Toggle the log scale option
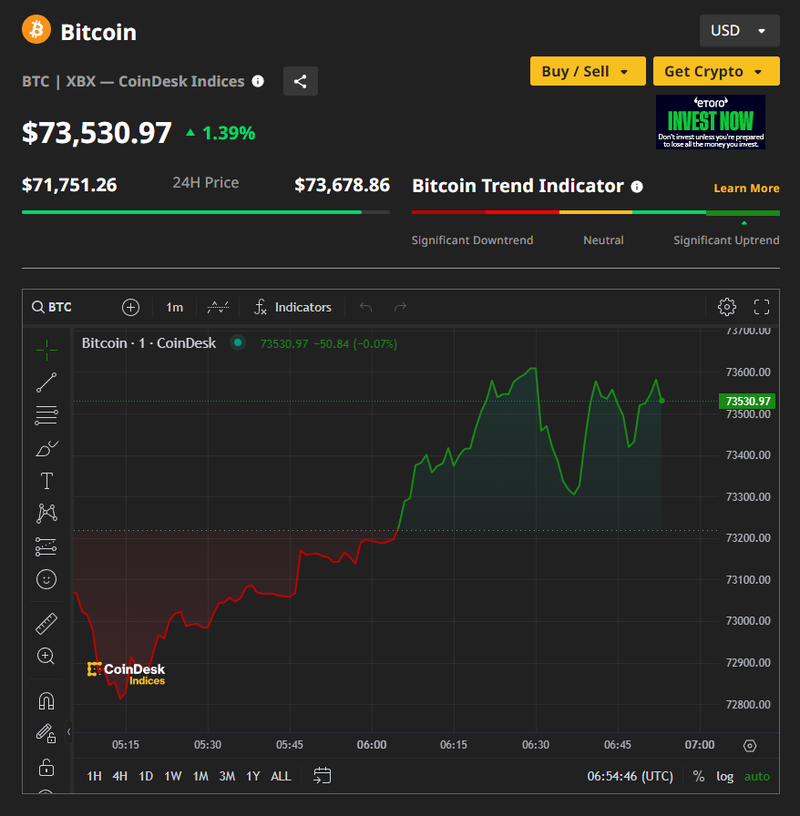Viewport: 800px width, 816px height. coord(725,776)
